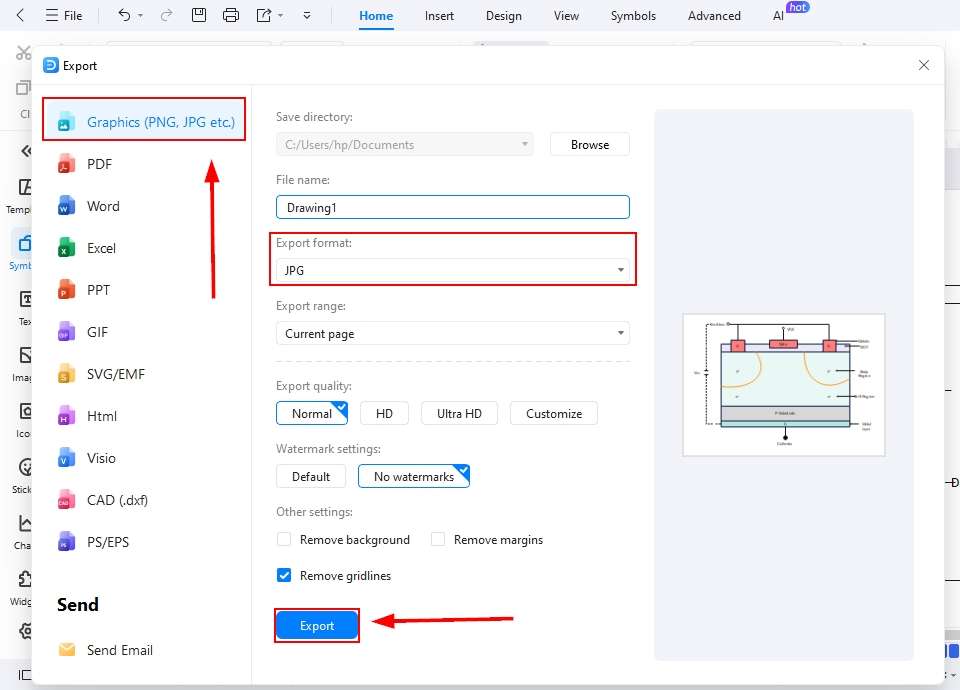Open the View tab

pyautogui.click(x=566, y=16)
